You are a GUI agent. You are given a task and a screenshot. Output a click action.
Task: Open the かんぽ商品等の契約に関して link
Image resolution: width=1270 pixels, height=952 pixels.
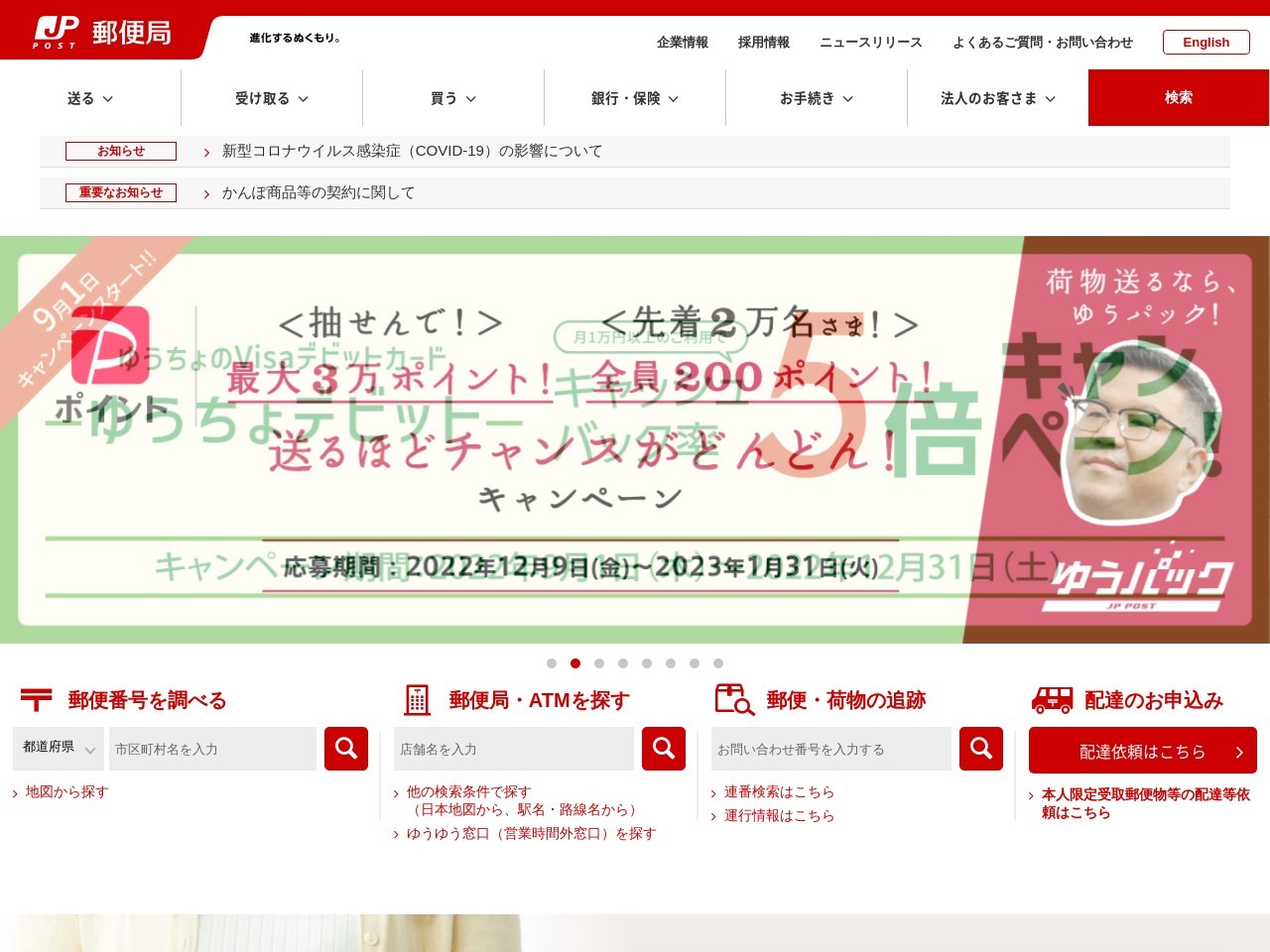318,192
